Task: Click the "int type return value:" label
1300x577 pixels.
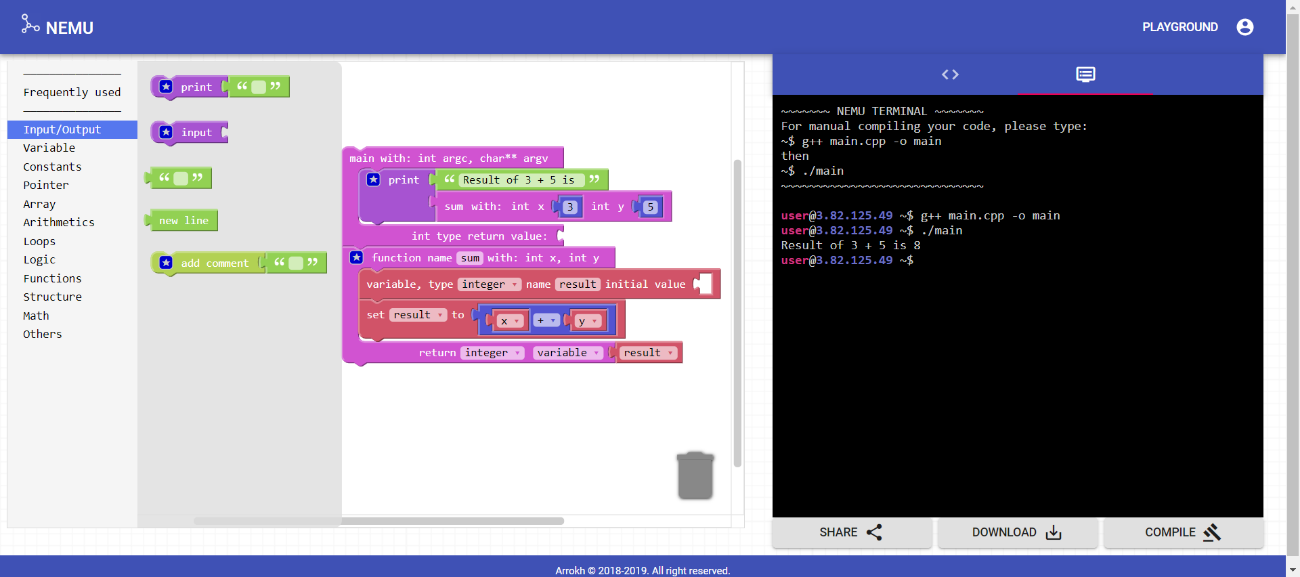Action: pos(480,236)
